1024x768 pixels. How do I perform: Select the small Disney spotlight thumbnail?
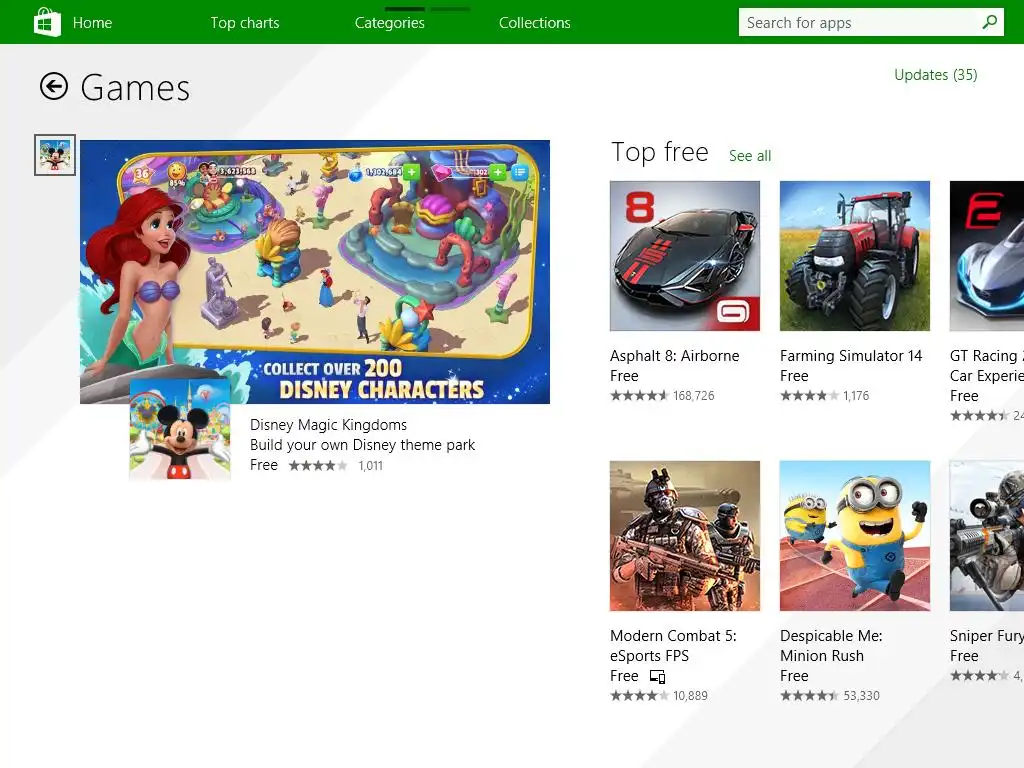click(55, 155)
